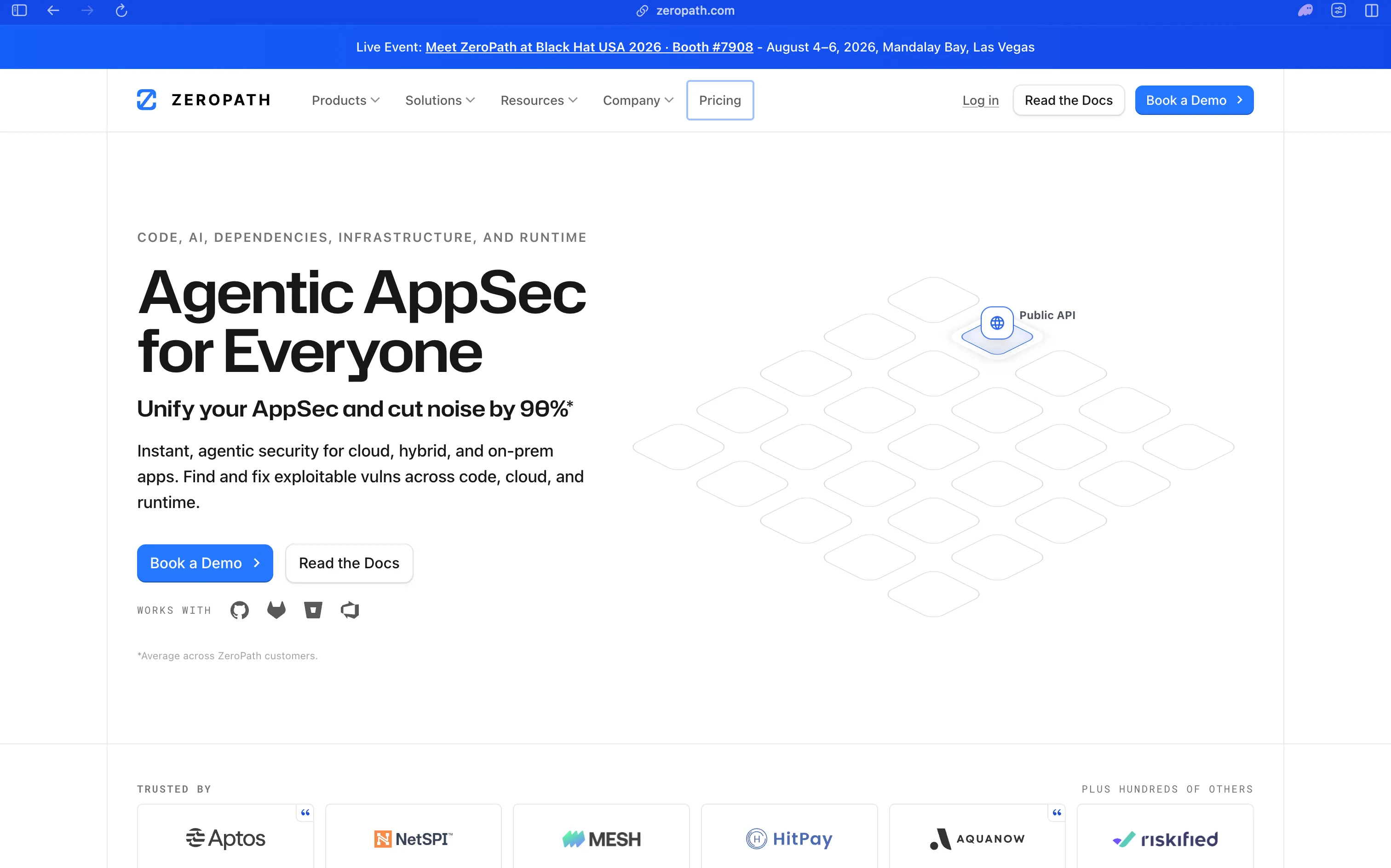Expand the Resources dropdown menu
Screen dimensions: 1391x868
tap(539, 101)
